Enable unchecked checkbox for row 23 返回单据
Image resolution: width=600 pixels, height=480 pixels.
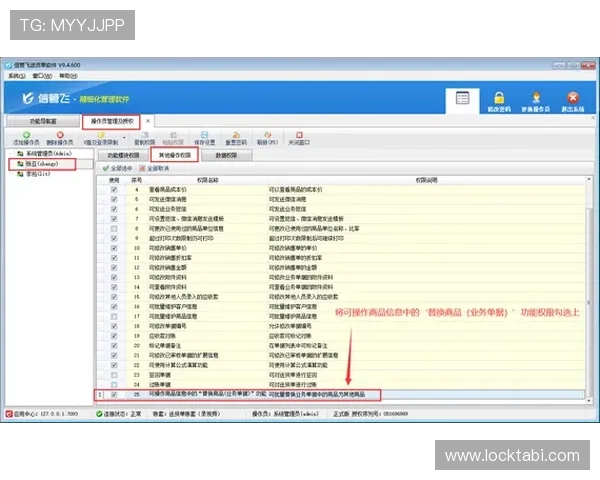tap(114, 375)
